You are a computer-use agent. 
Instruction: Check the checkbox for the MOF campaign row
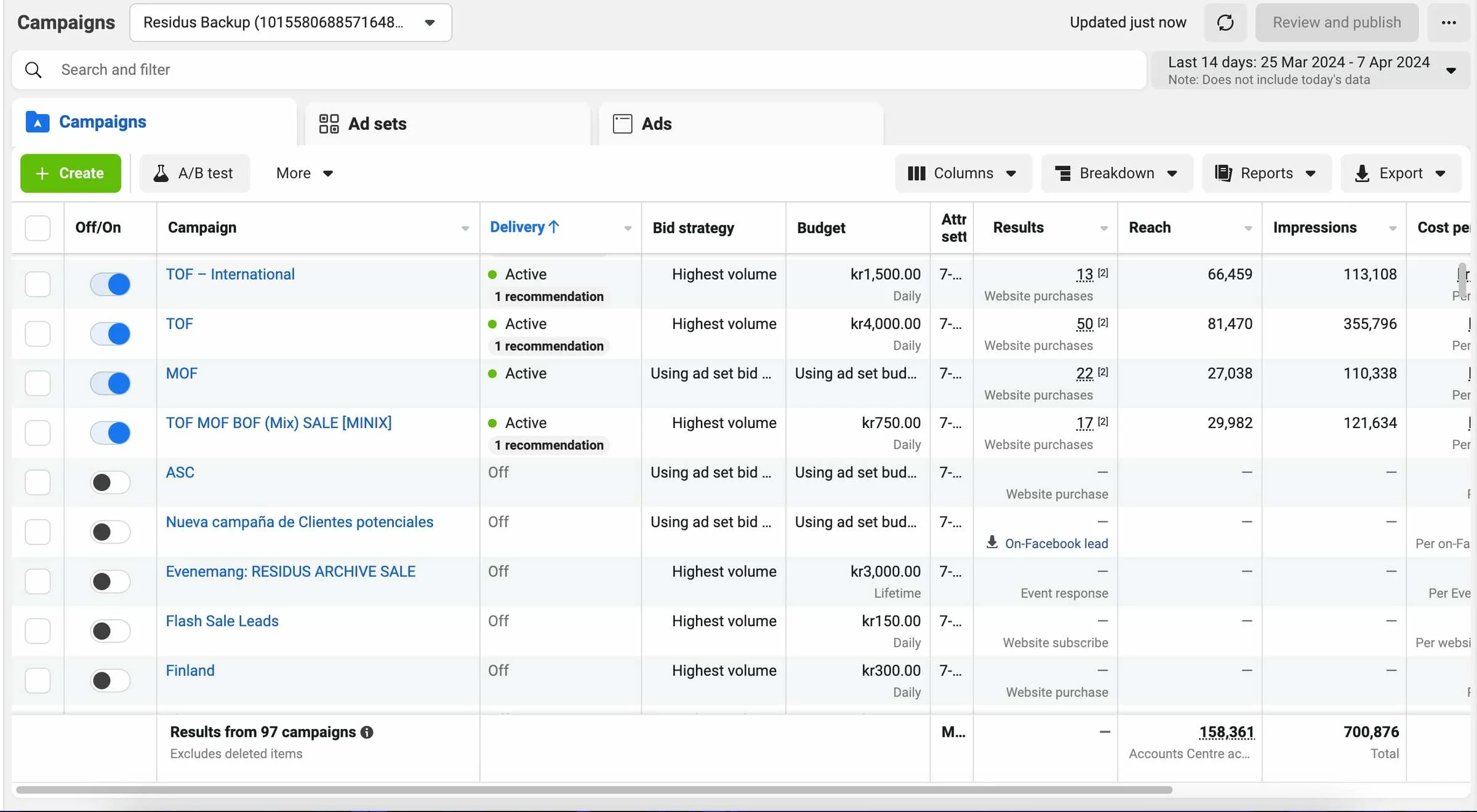[38, 383]
